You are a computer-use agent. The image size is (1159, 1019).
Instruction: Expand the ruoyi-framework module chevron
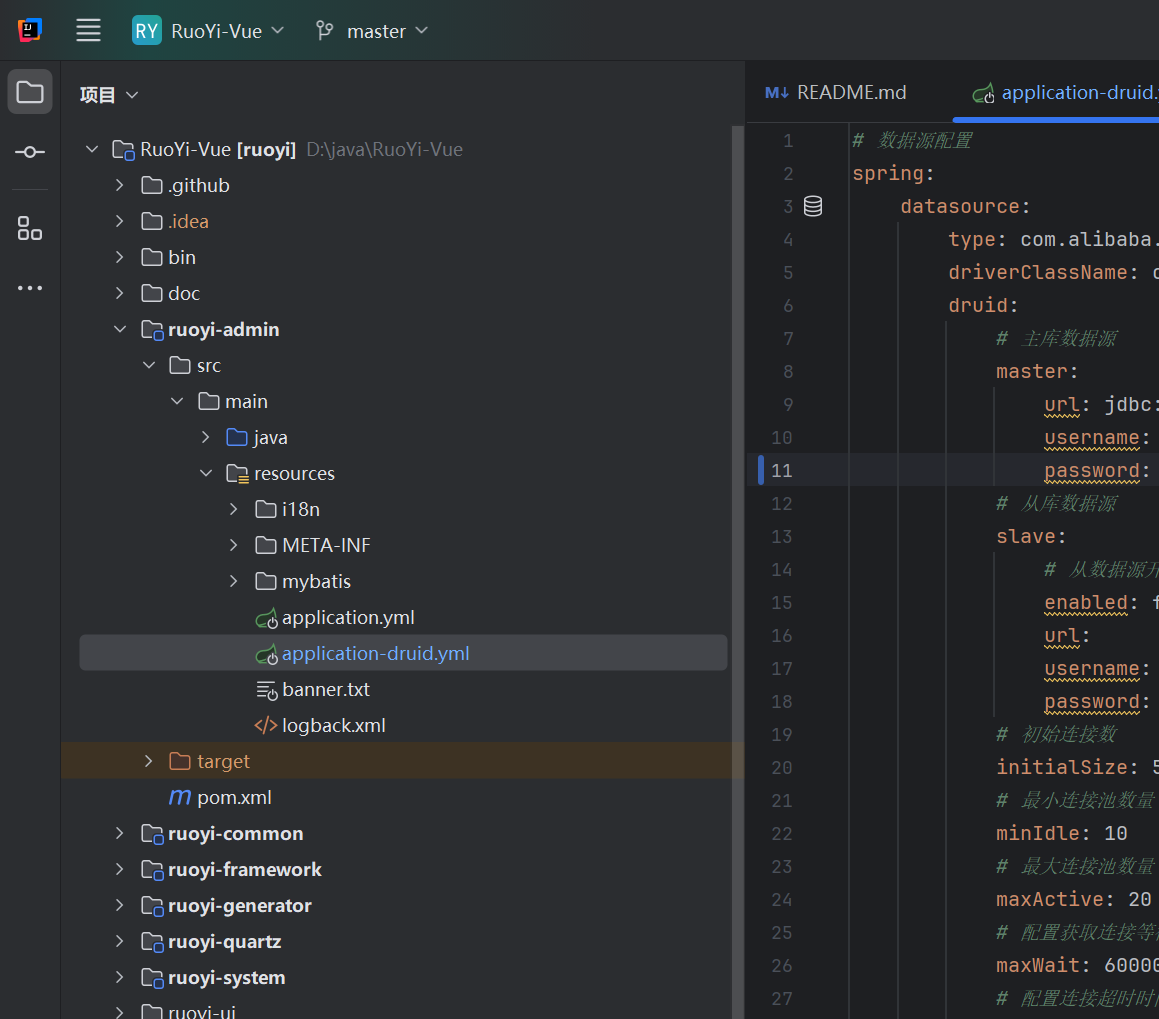(120, 870)
